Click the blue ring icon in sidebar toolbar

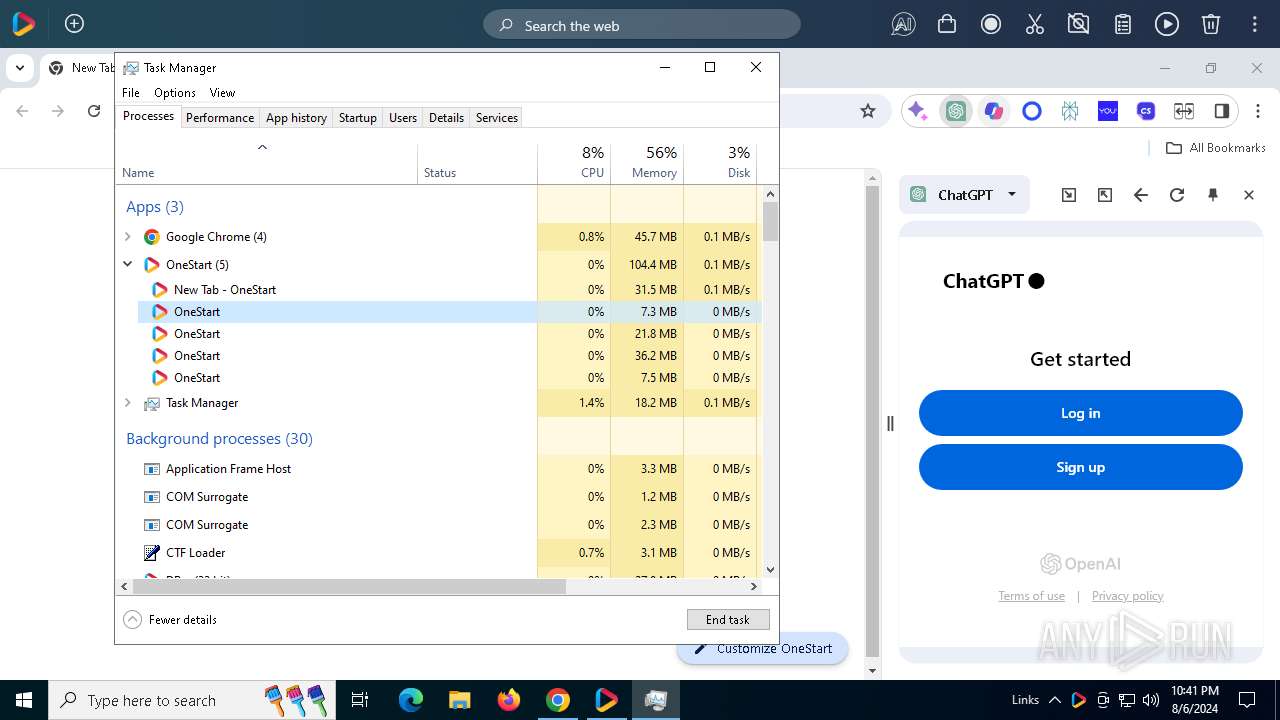pyautogui.click(x=1032, y=111)
